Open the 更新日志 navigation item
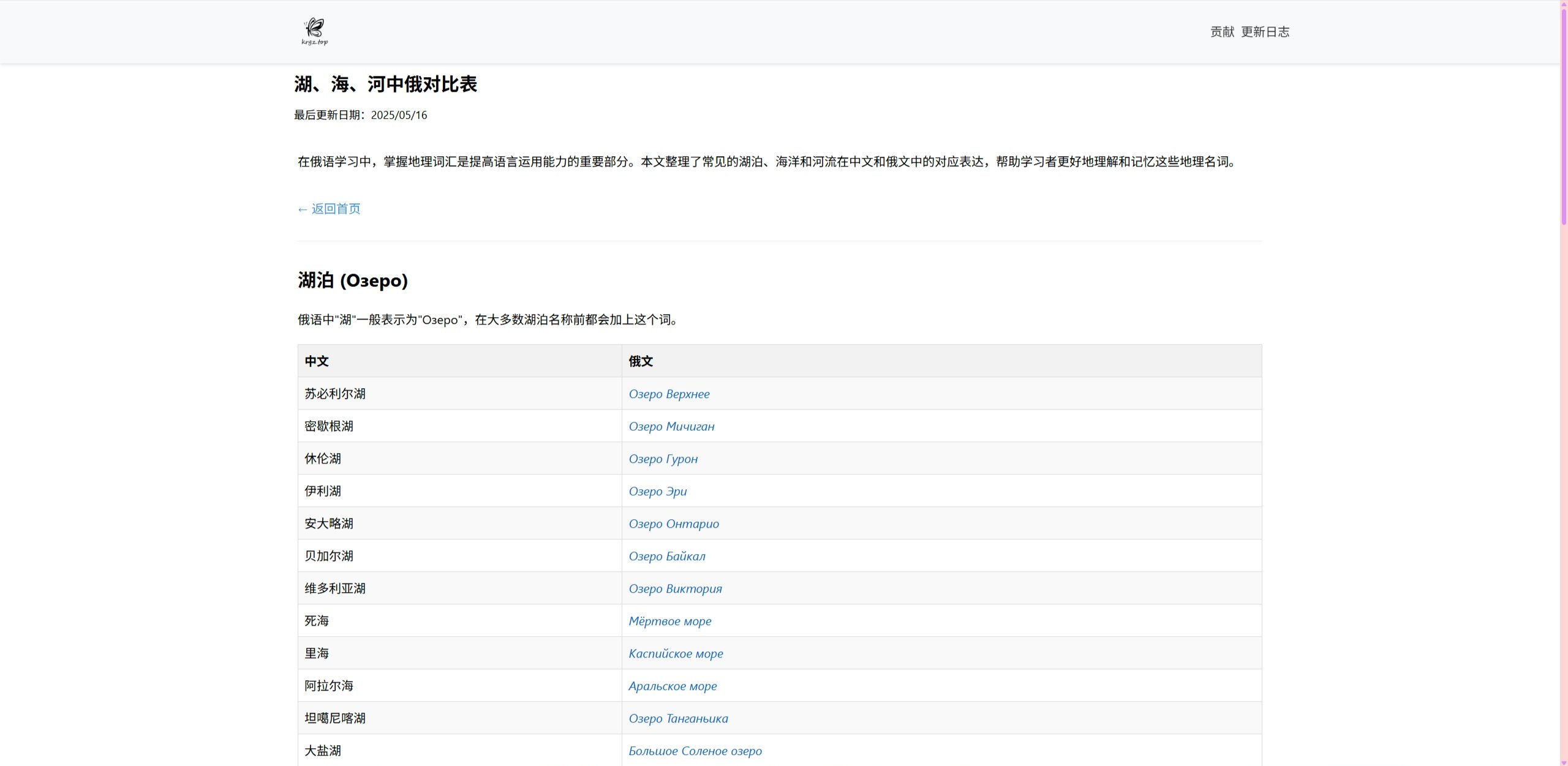This screenshot has height=766, width=1568. [1265, 32]
